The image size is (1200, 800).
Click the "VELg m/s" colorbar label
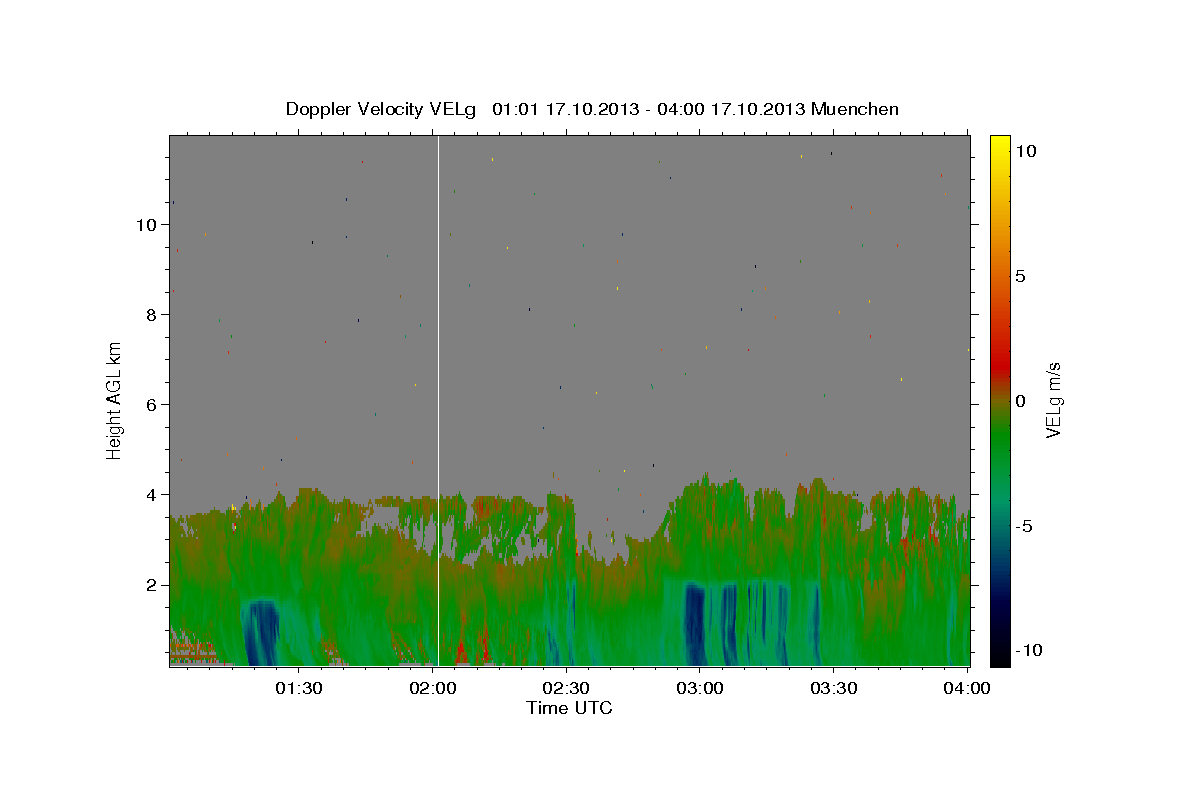pos(1053,401)
